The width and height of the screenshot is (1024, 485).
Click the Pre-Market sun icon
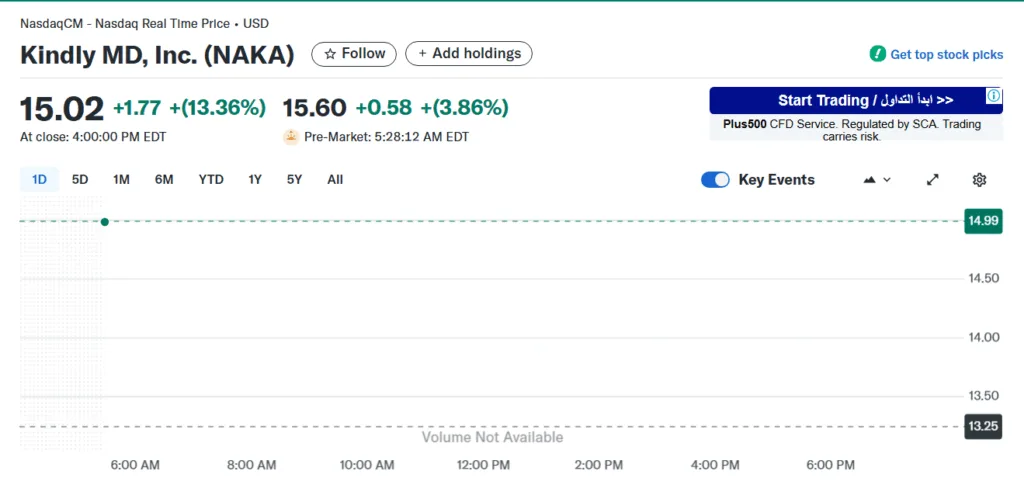tap(291, 137)
